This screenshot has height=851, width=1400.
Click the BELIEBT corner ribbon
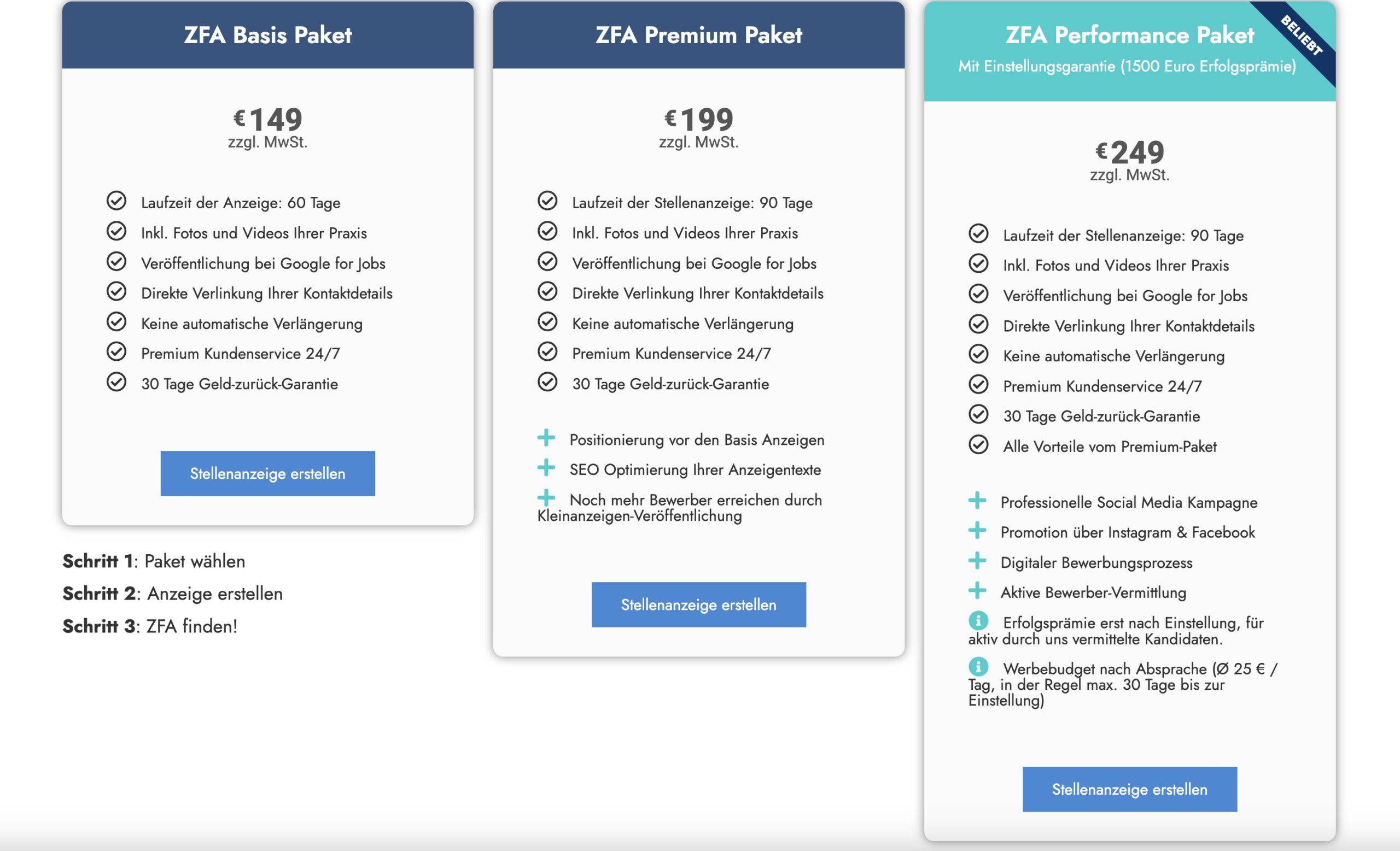1301,35
